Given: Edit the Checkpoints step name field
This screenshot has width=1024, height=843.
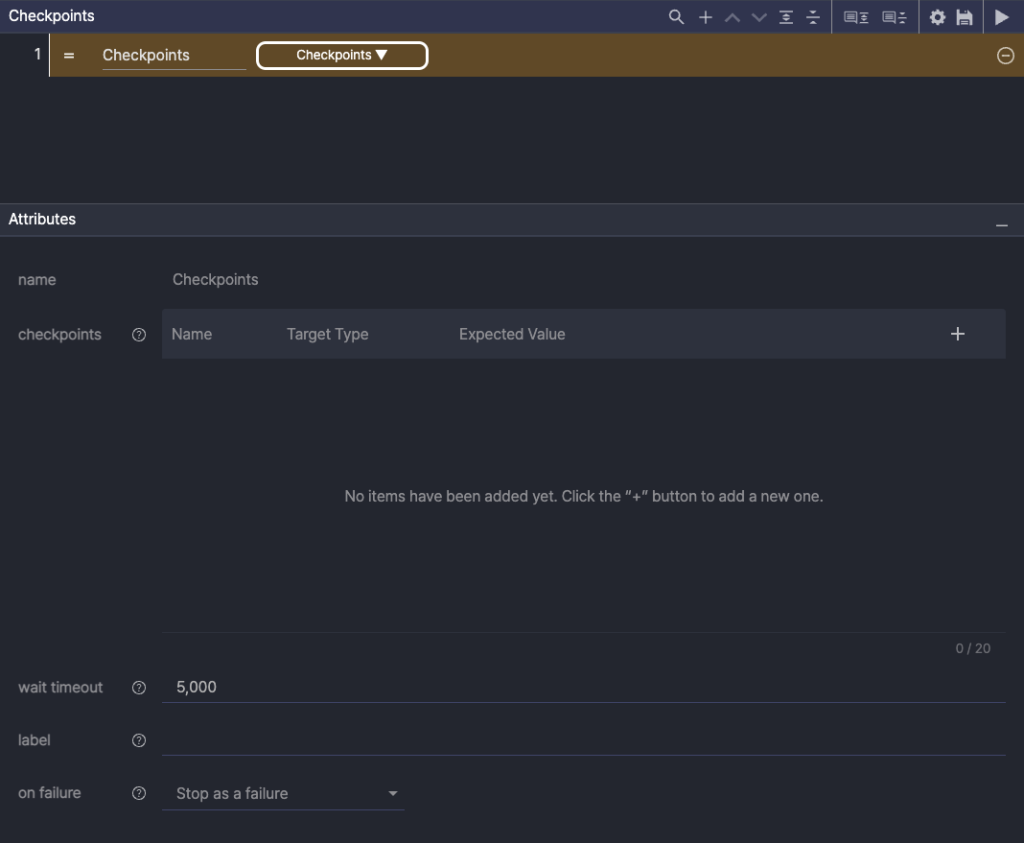Looking at the screenshot, I should tap(173, 56).
